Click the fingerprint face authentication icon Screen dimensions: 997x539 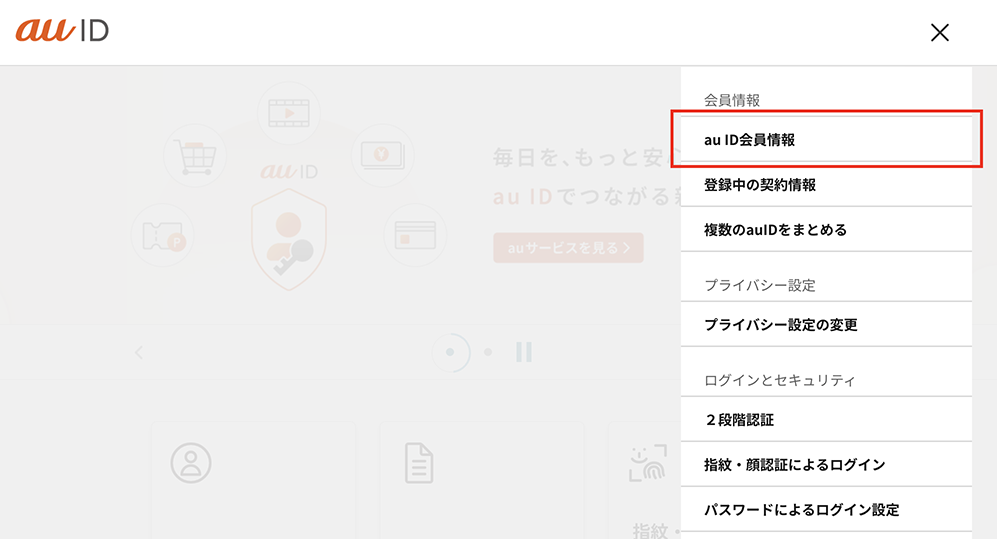[x=648, y=463]
